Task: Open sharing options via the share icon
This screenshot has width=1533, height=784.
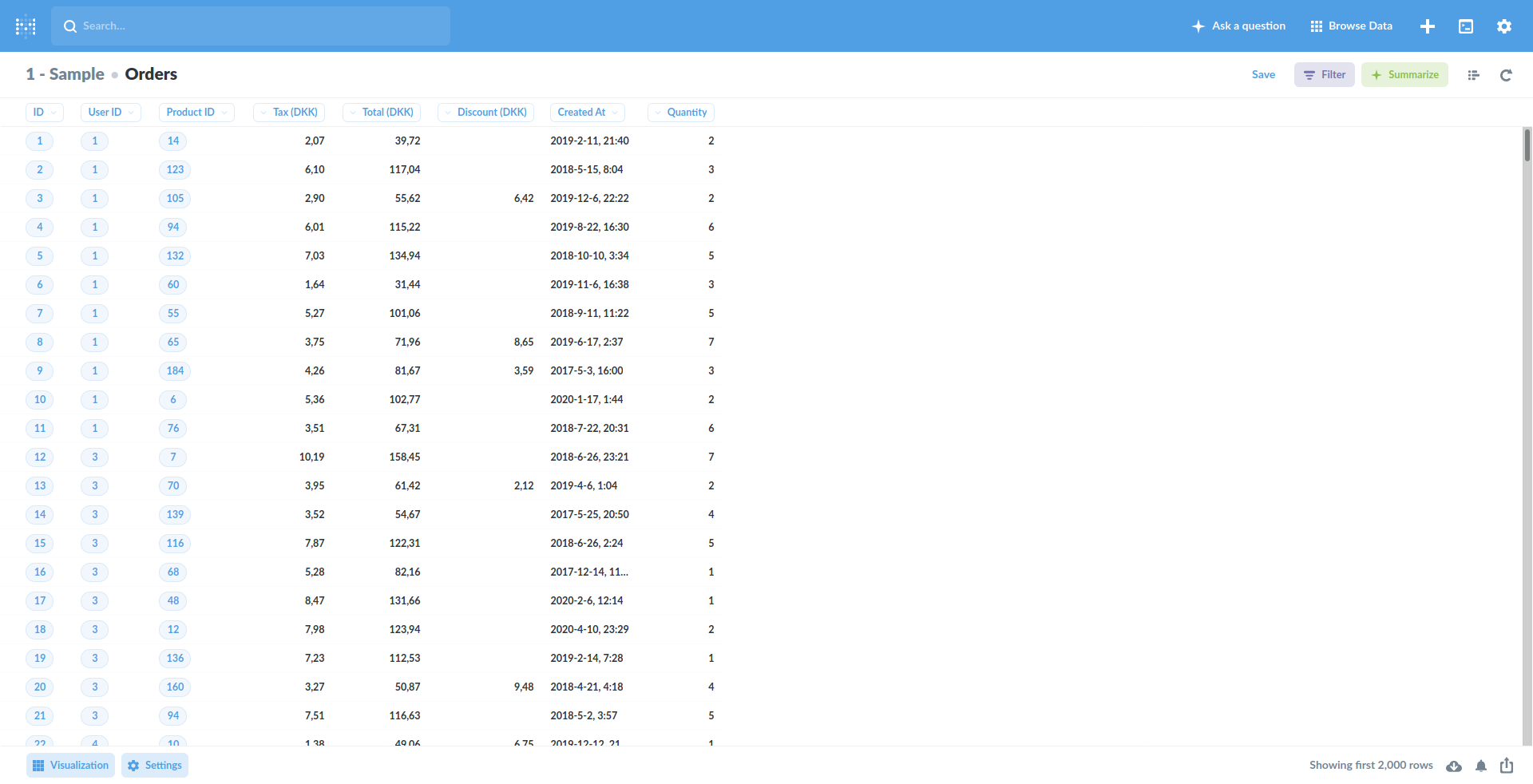Action: [1507, 766]
